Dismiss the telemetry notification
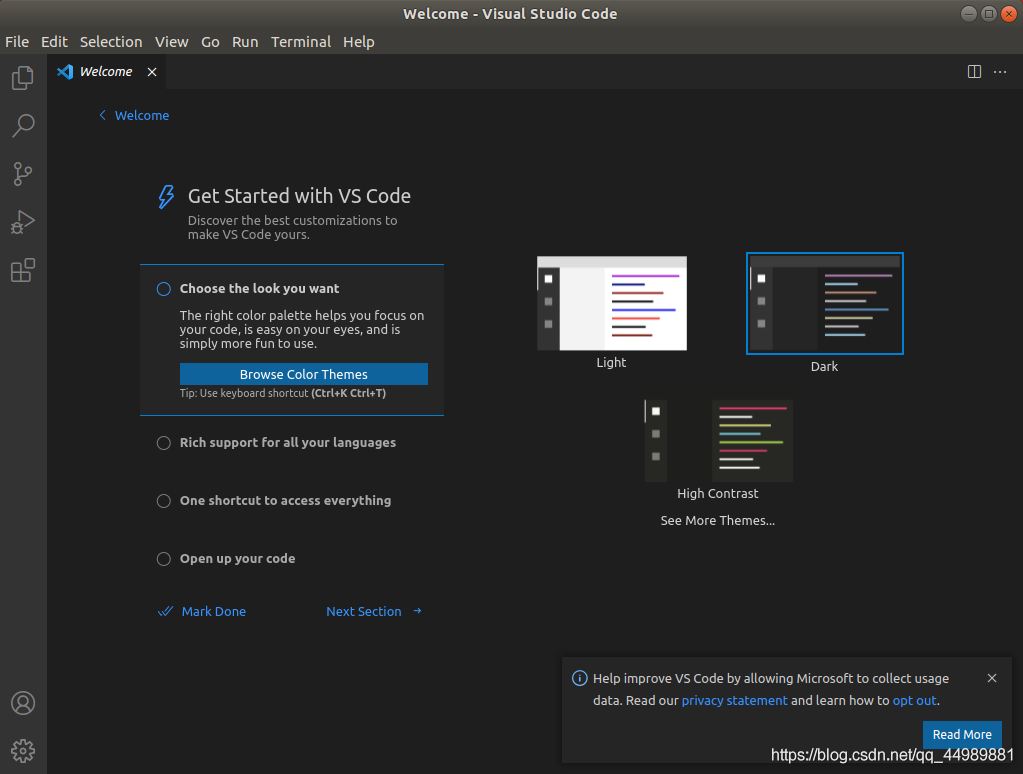Image resolution: width=1023 pixels, height=774 pixels. [992, 678]
